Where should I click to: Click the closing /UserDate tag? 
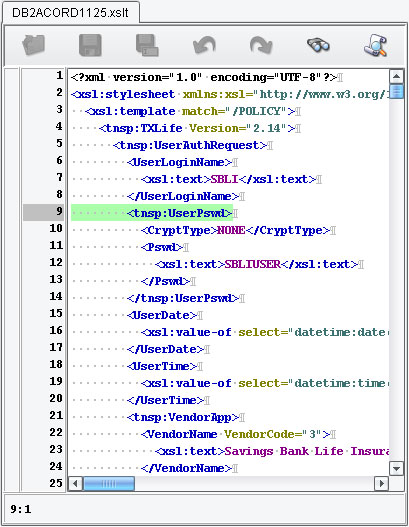[x=165, y=350]
